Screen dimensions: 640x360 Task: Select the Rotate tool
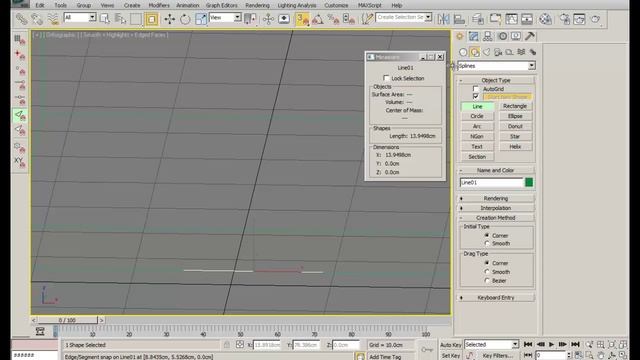(x=185, y=19)
